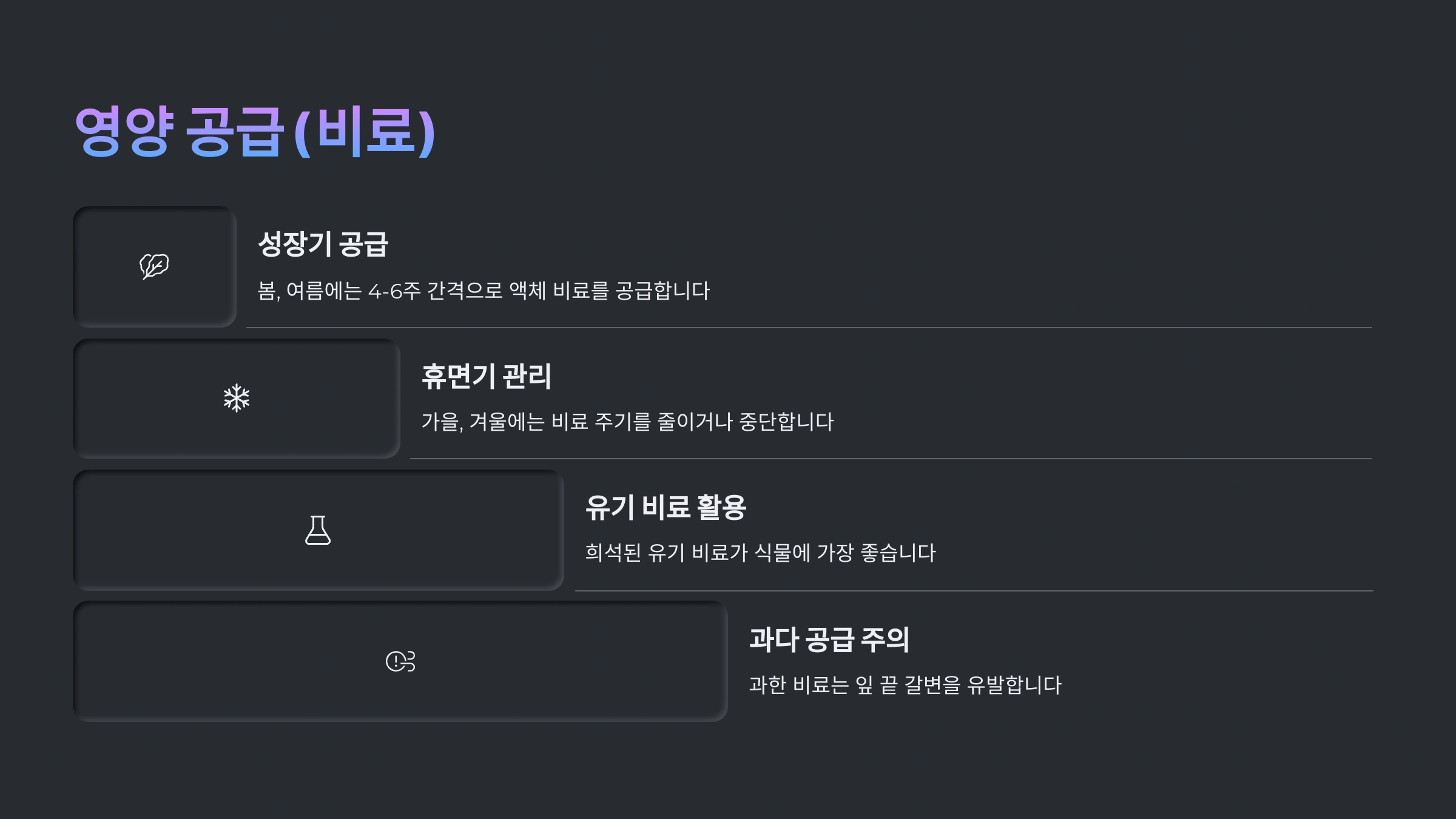Click the divider line under 휴면기 관리 section
Image resolution: width=1456 pixels, height=819 pixels.
(x=891, y=459)
